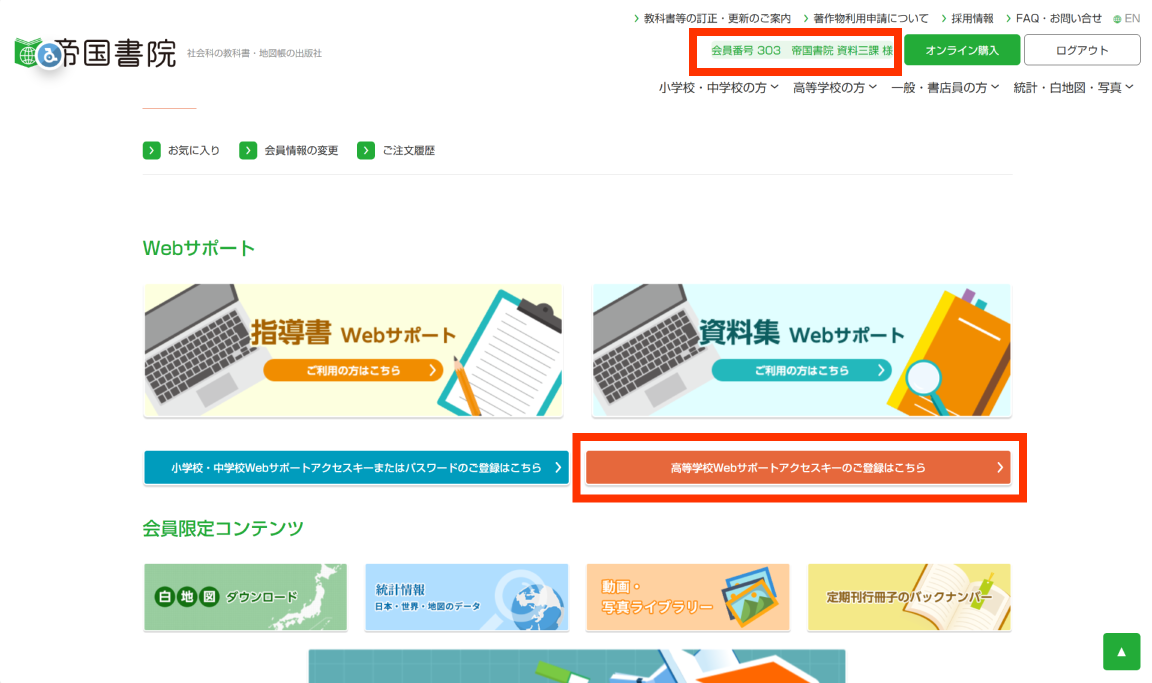The width and height of the screenshot is (1152, 683).
Task: Click the green arrow icon beside お気に入り
Action: click(151, 151)
